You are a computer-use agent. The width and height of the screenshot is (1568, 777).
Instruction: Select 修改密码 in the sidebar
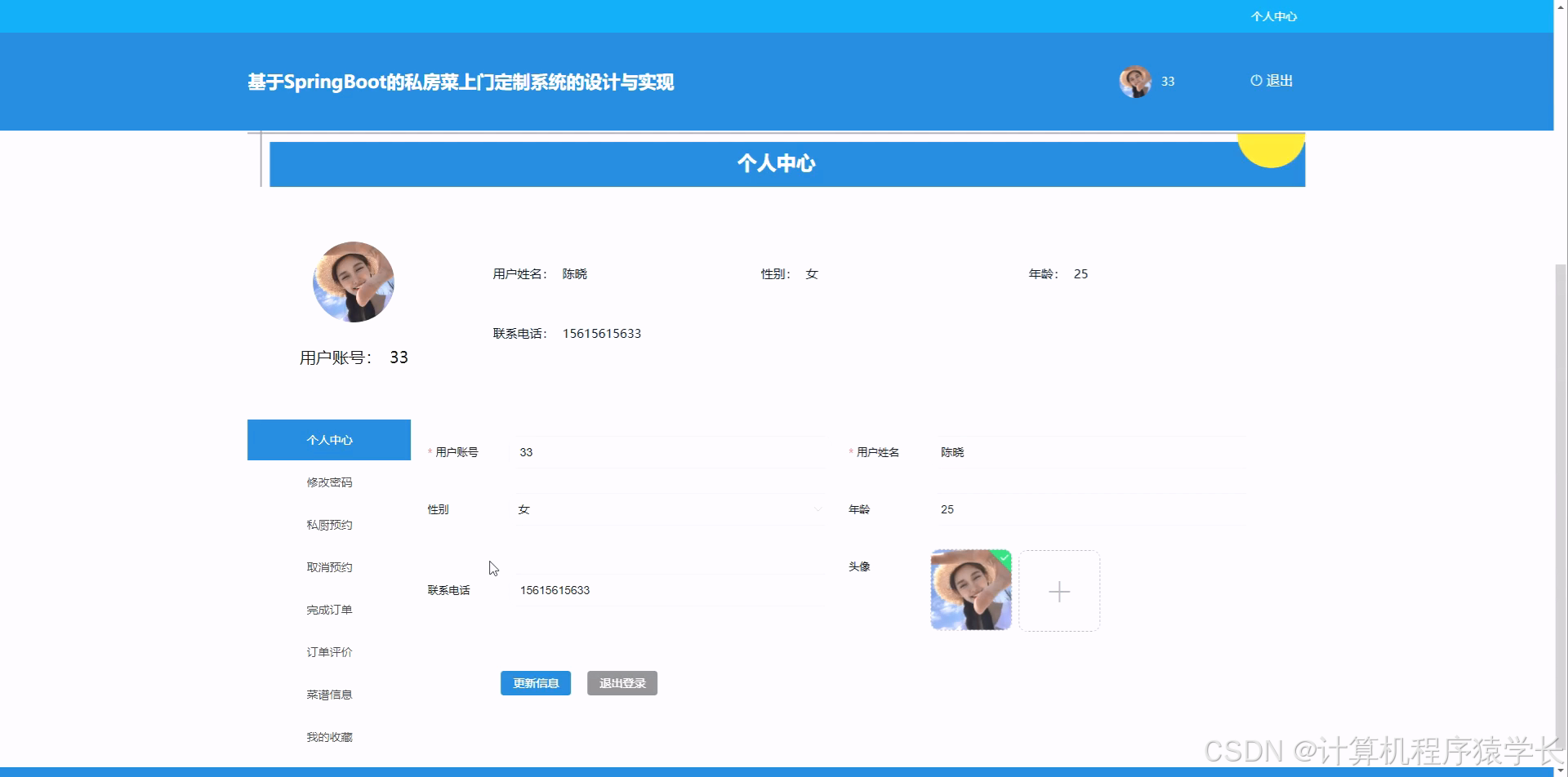tap(329, 482)
